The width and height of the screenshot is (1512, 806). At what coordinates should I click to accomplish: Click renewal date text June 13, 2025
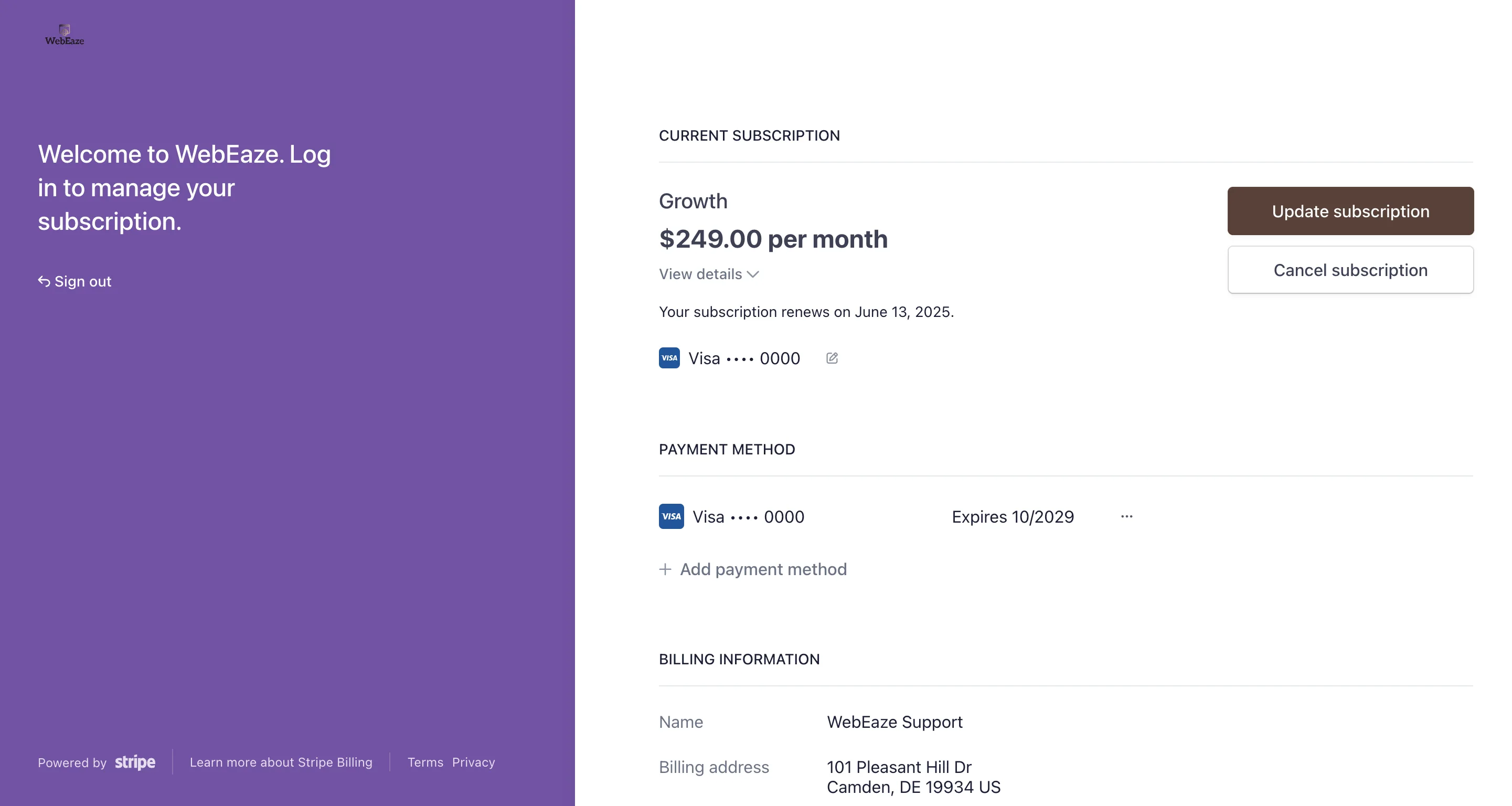click(902, 312)
